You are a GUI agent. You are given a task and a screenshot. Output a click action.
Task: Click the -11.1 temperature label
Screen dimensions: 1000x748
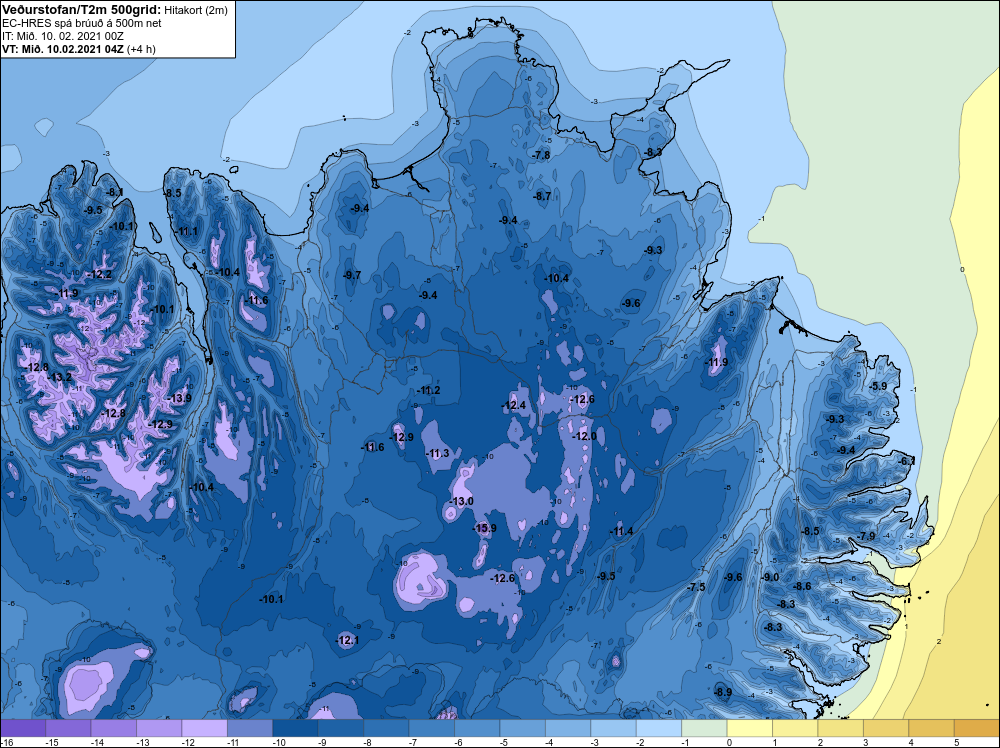point(186,231)
